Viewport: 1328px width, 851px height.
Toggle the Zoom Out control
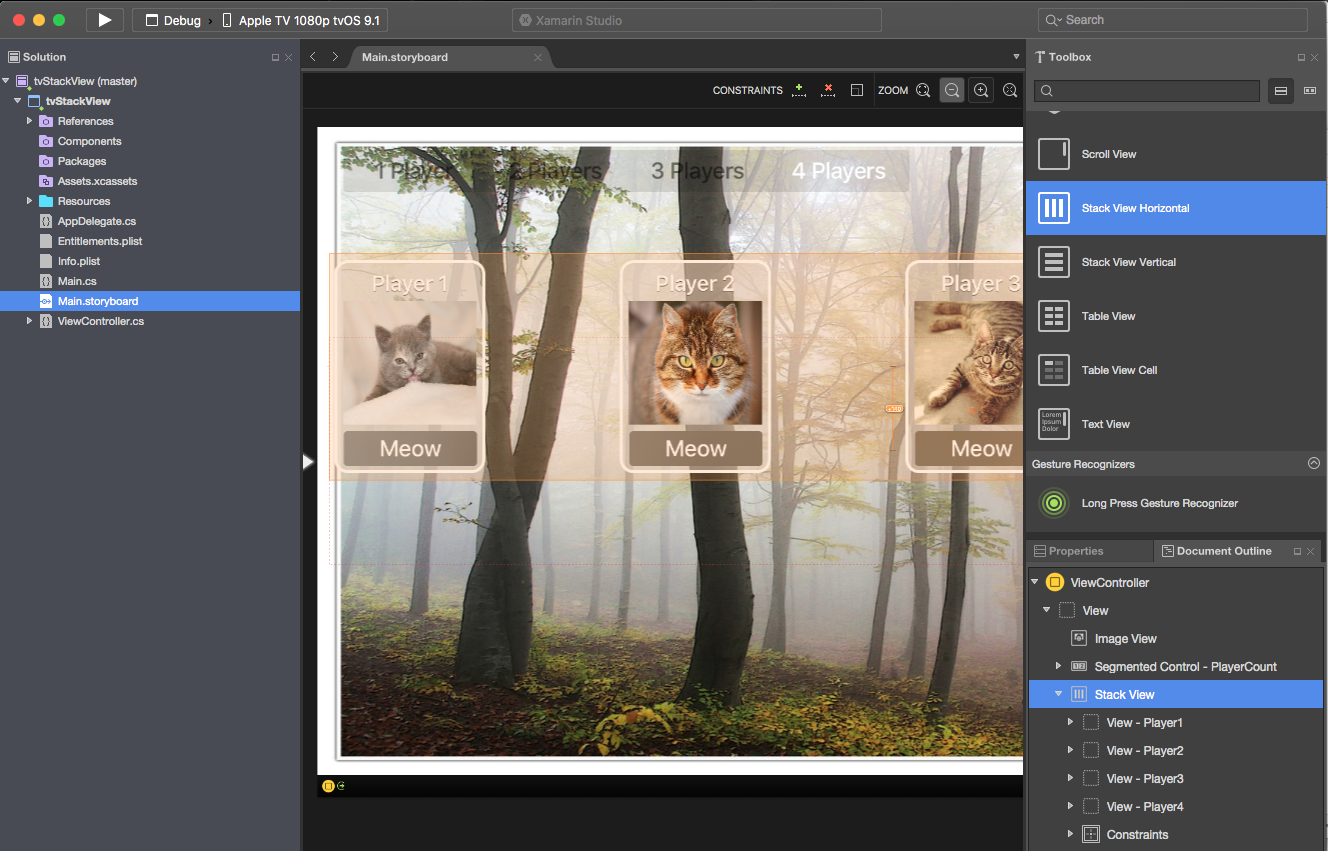coord(951,90)
